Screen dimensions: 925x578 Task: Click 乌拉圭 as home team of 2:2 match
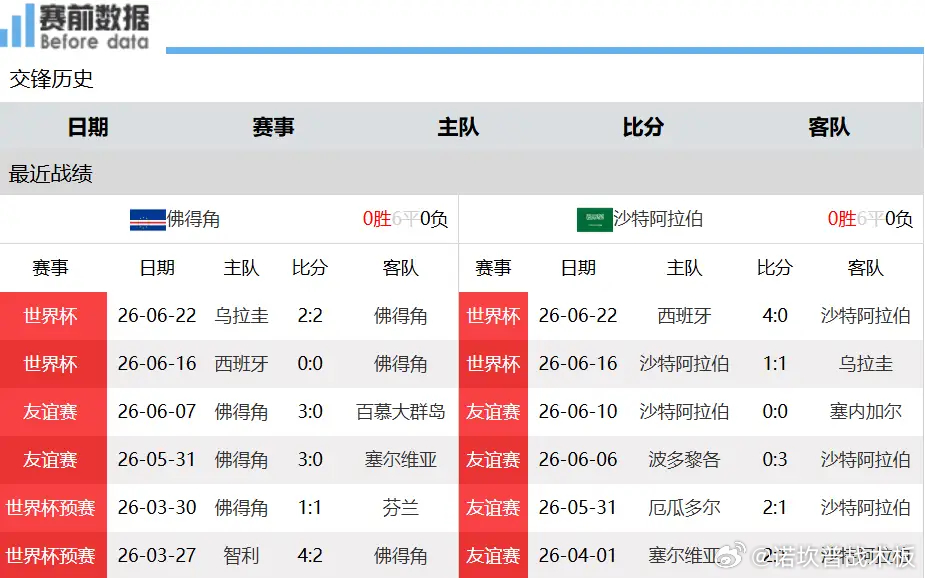tap(241, 316)
